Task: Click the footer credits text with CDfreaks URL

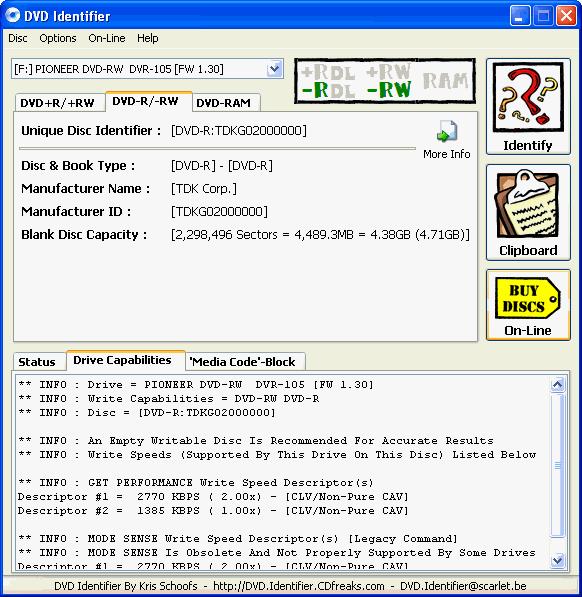Action: [290, 586]
